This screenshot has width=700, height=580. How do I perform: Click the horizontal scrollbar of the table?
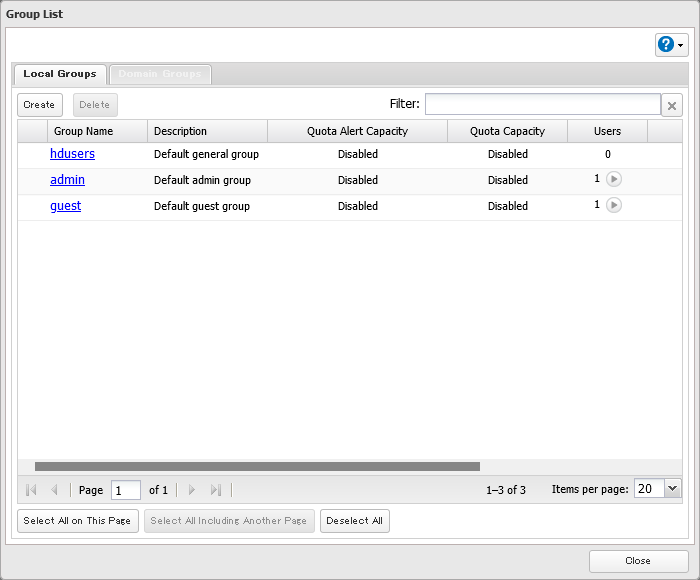click(x=257, y=466)
